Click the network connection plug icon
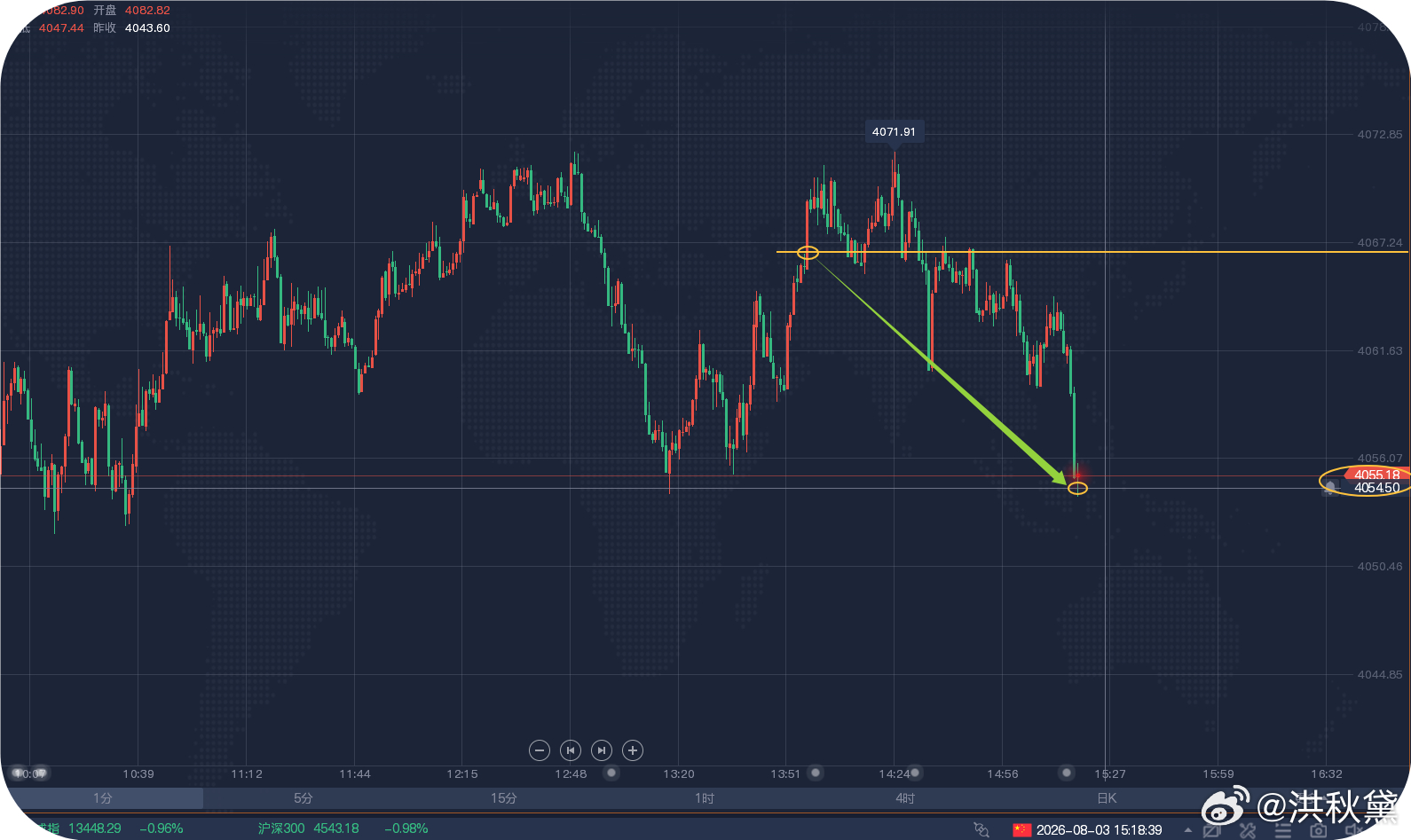Viewport: 1411px width, 840px height. [981, 829]
